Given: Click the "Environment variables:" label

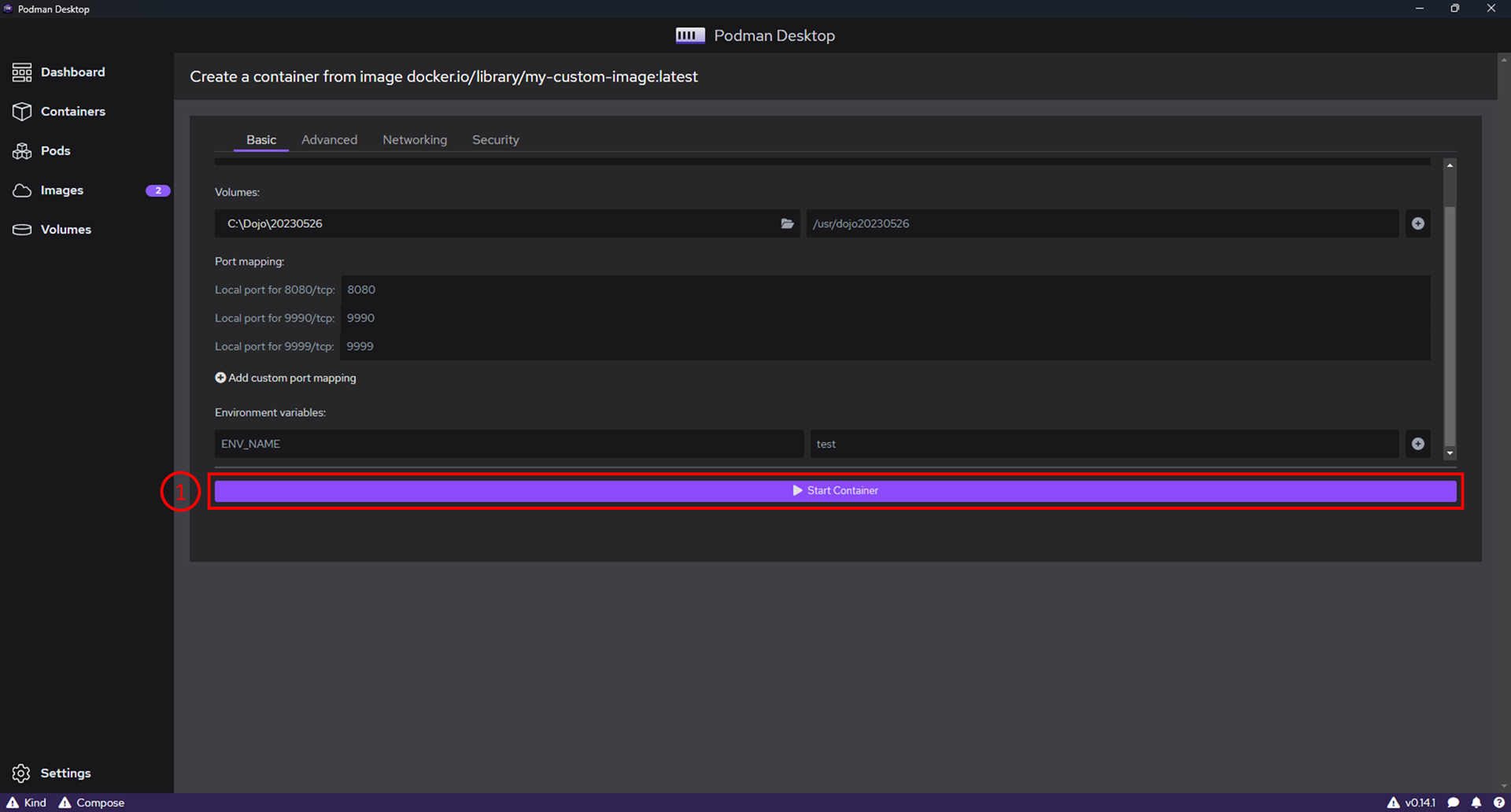Looking at the screenshot, I should 270,412.
